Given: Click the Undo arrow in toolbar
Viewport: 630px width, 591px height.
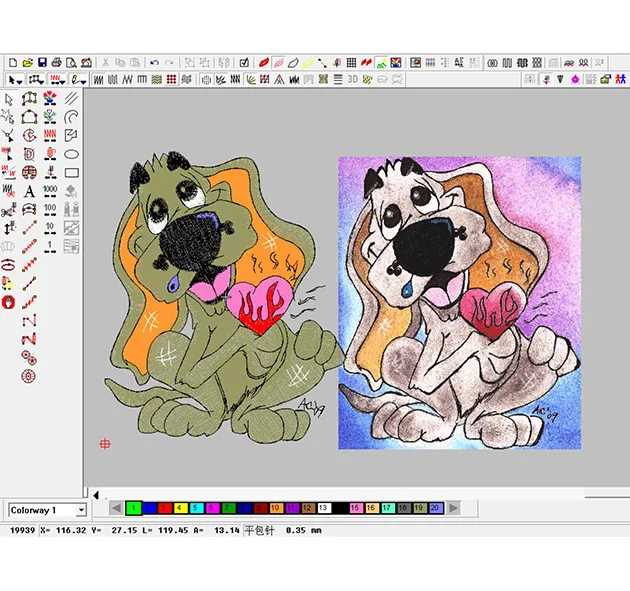Looking at the screenshot, I should (x=155, y=62).
